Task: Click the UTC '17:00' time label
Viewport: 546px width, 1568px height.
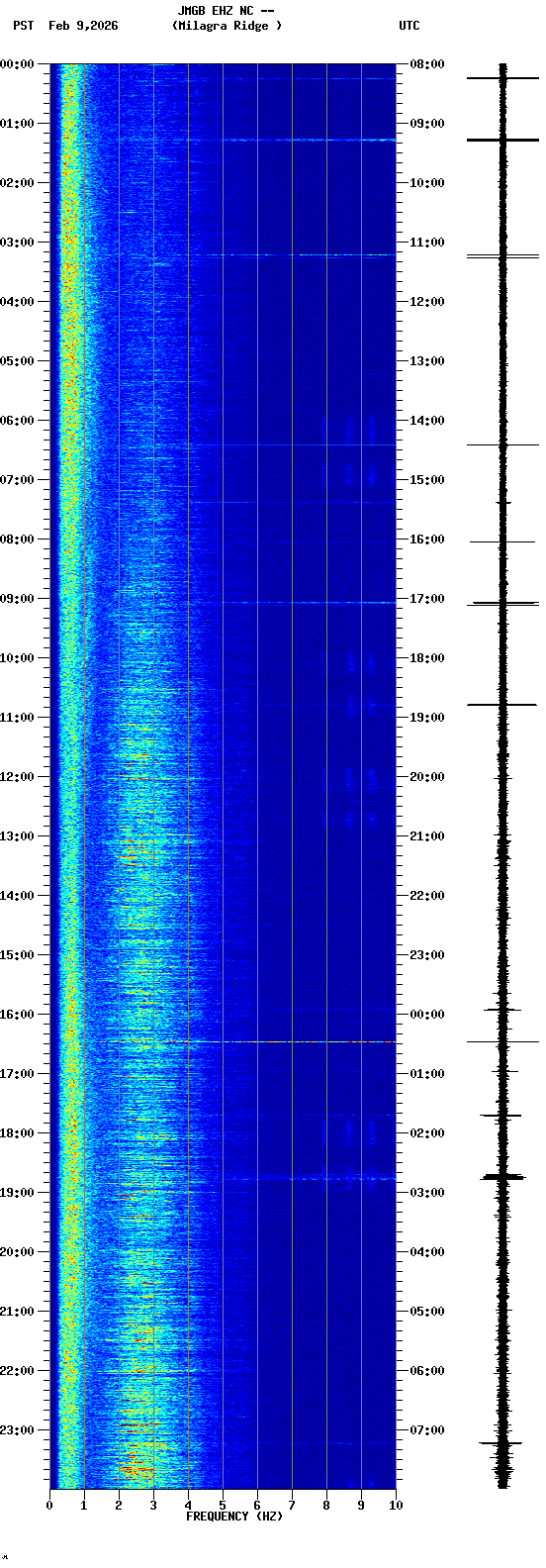Action: tap(427, 599)
